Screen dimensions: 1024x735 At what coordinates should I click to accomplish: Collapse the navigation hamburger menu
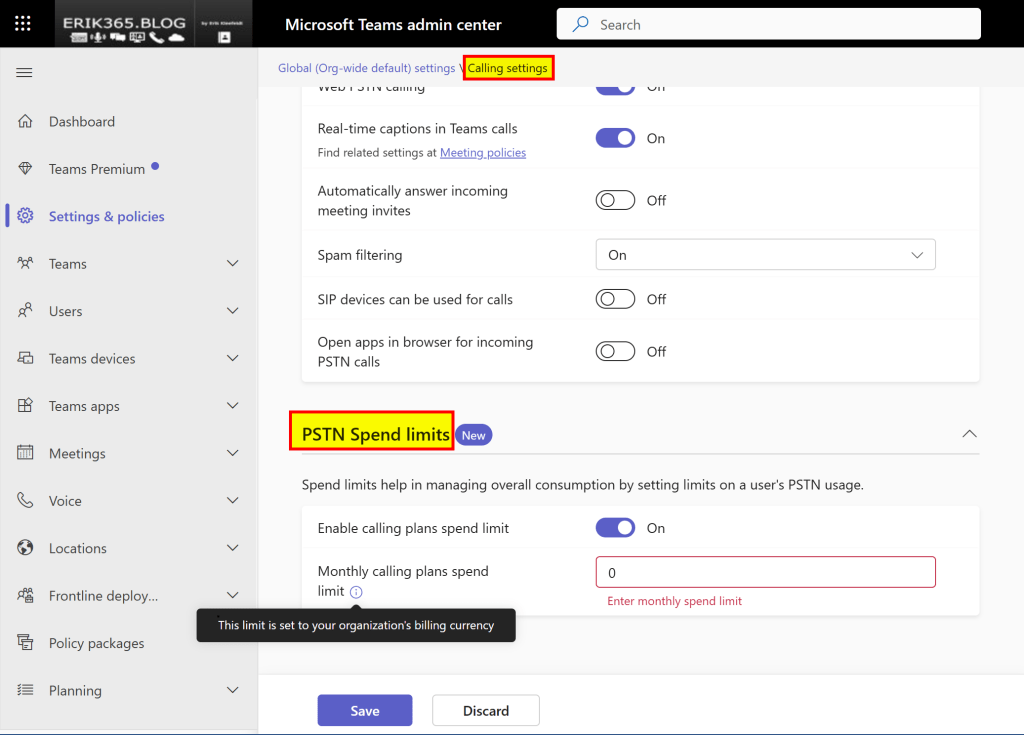pyautogui.click(x=25, y=73)
